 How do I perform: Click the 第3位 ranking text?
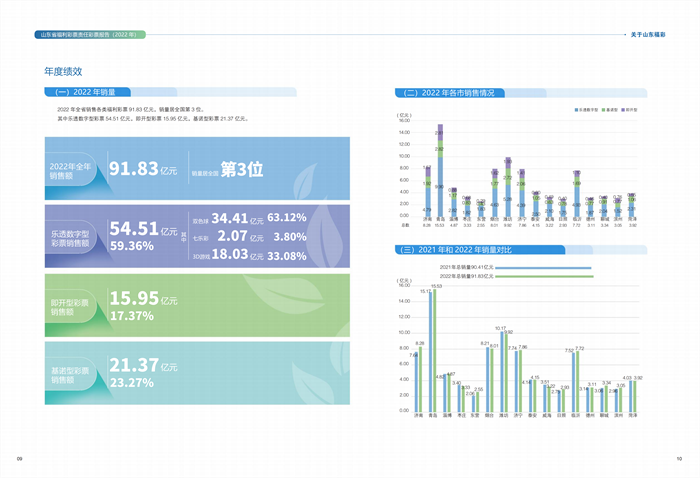tap(241, 170)
